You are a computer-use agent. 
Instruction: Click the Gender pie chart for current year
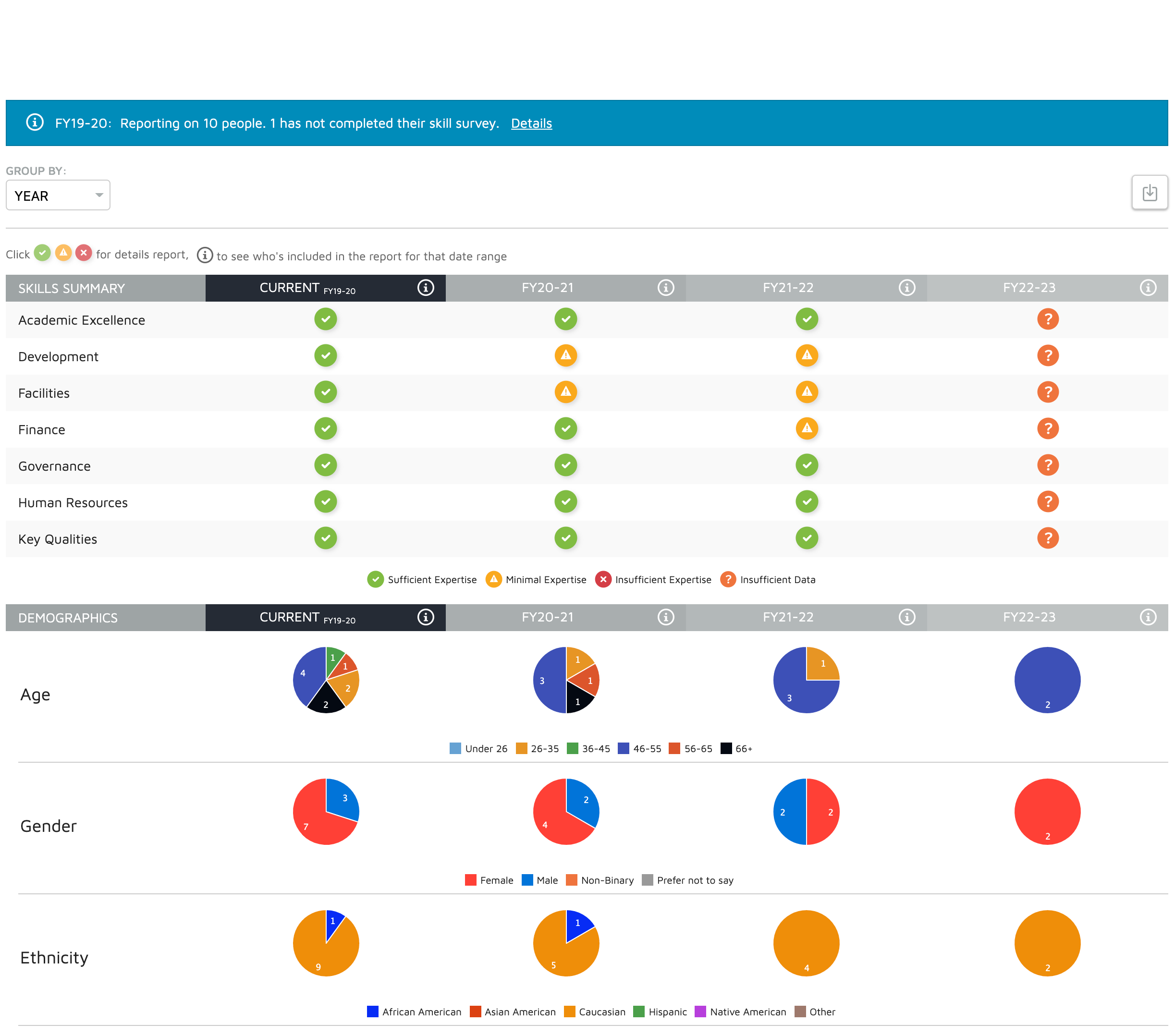(326, 812)
